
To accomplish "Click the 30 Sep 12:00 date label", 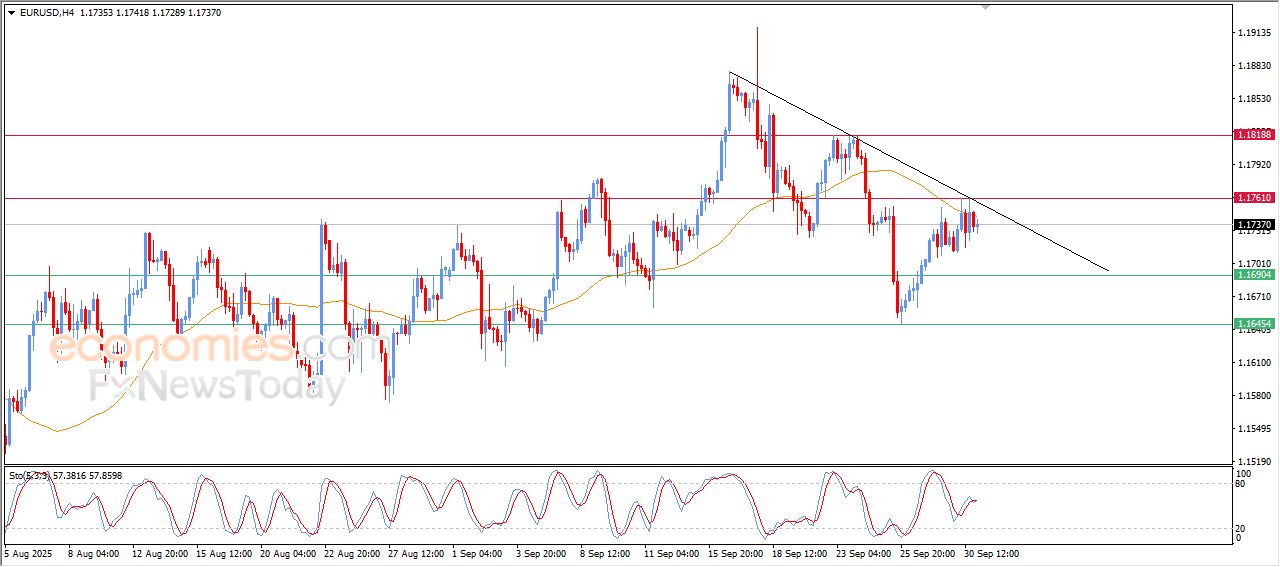I will point(990,553).
